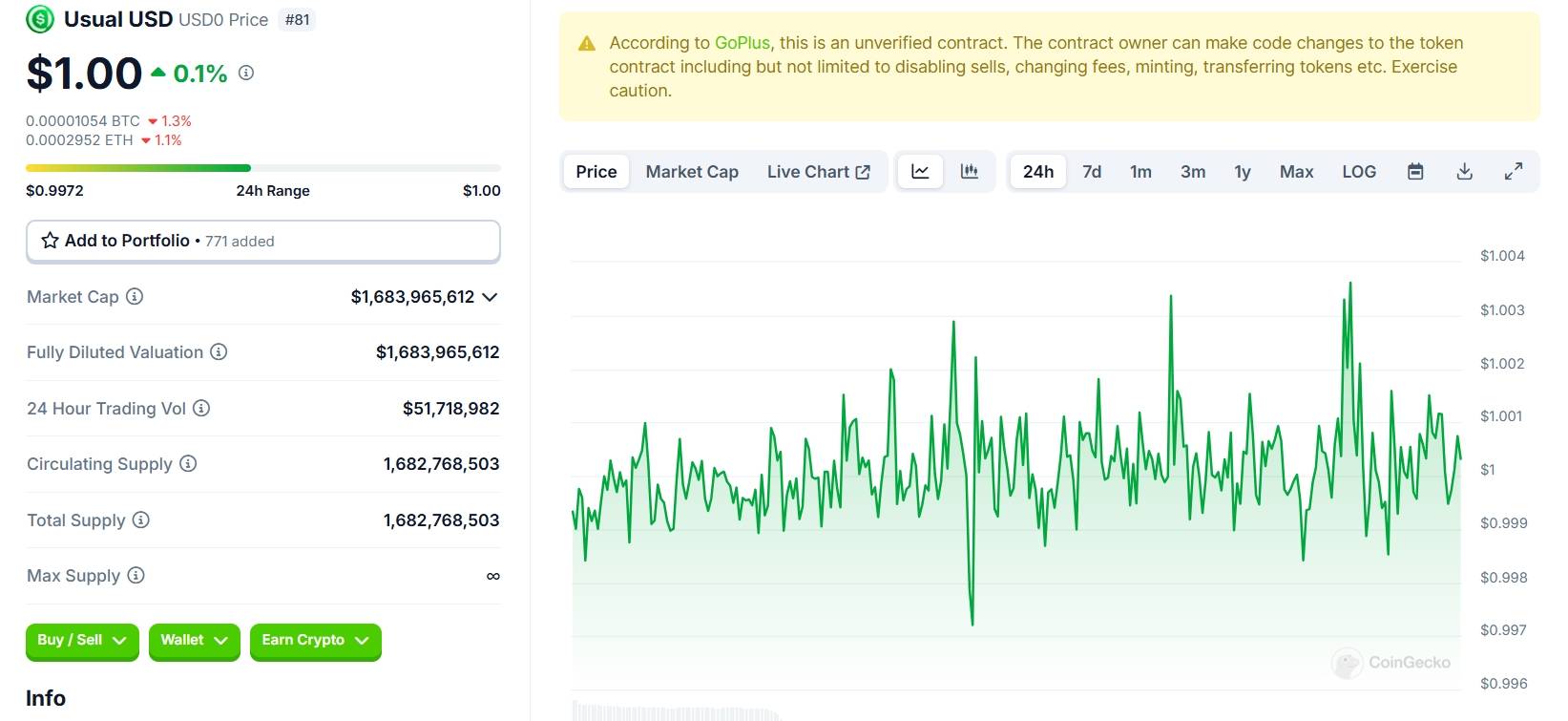
Task: Switch to candlestick chart view icon
Action: pyautogui.click(x=970, y=172)
